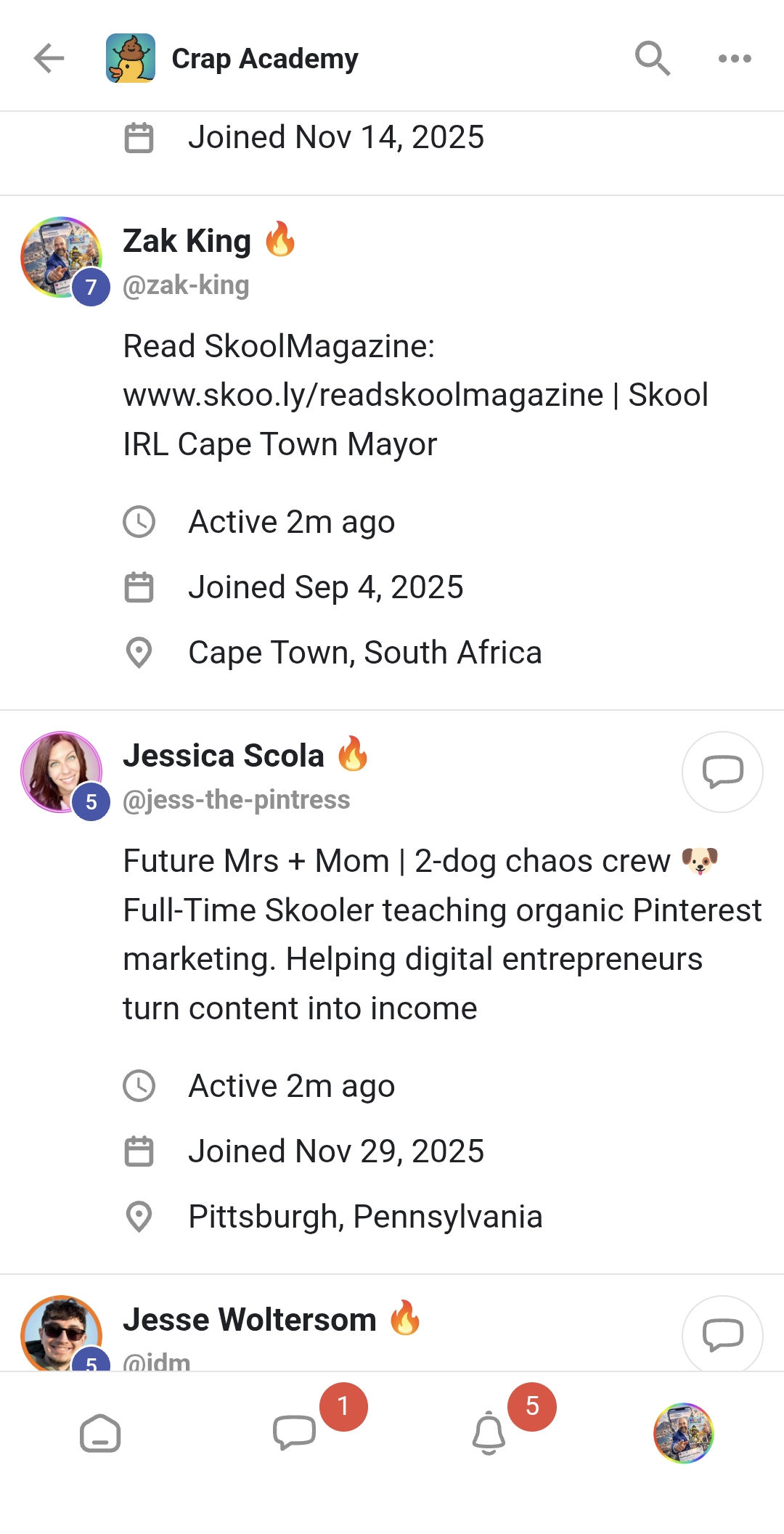Open the three-dot more options menu

tap(735, 58)
